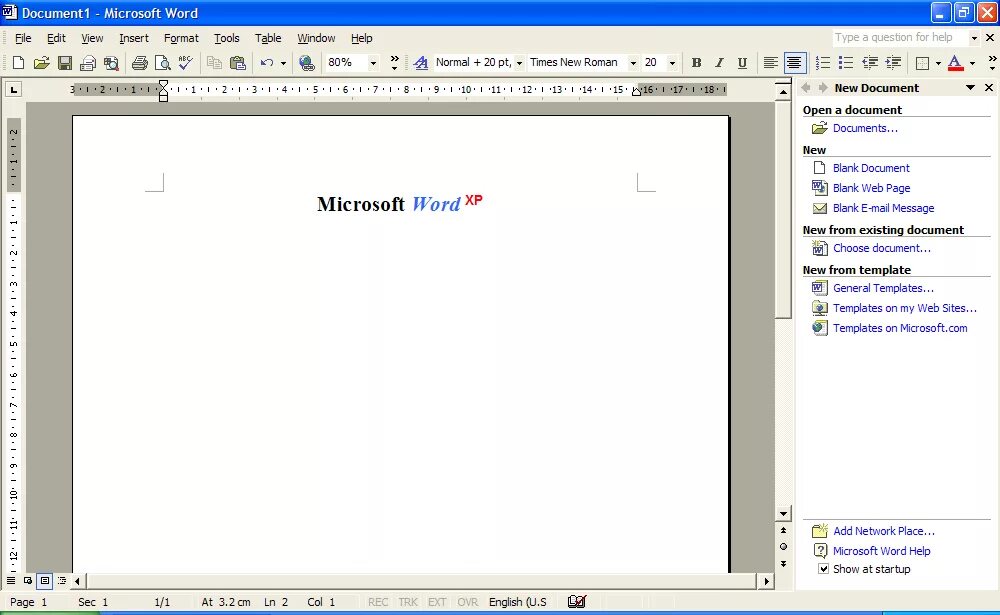This screenshot has width=1000, height=615.
Task: Click the spelling status book icon
Action: (x=577, y=602)
